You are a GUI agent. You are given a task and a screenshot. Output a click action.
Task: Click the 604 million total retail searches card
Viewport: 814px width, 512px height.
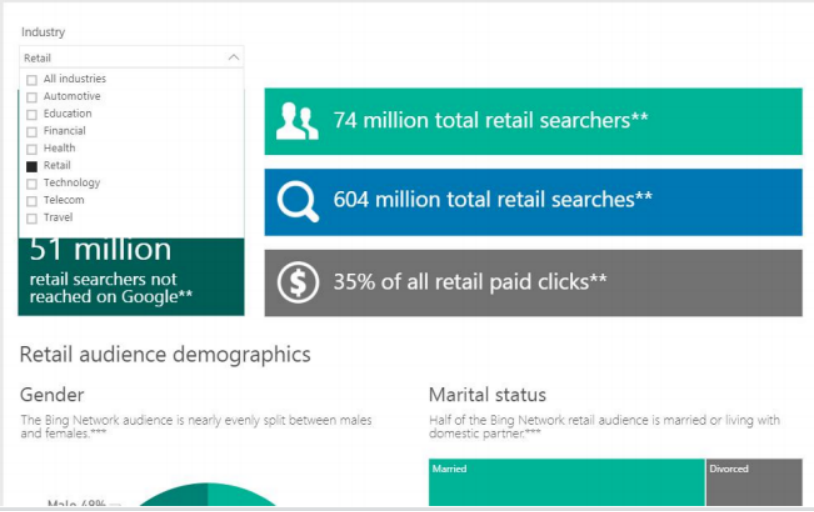click(x=533, y=202)
